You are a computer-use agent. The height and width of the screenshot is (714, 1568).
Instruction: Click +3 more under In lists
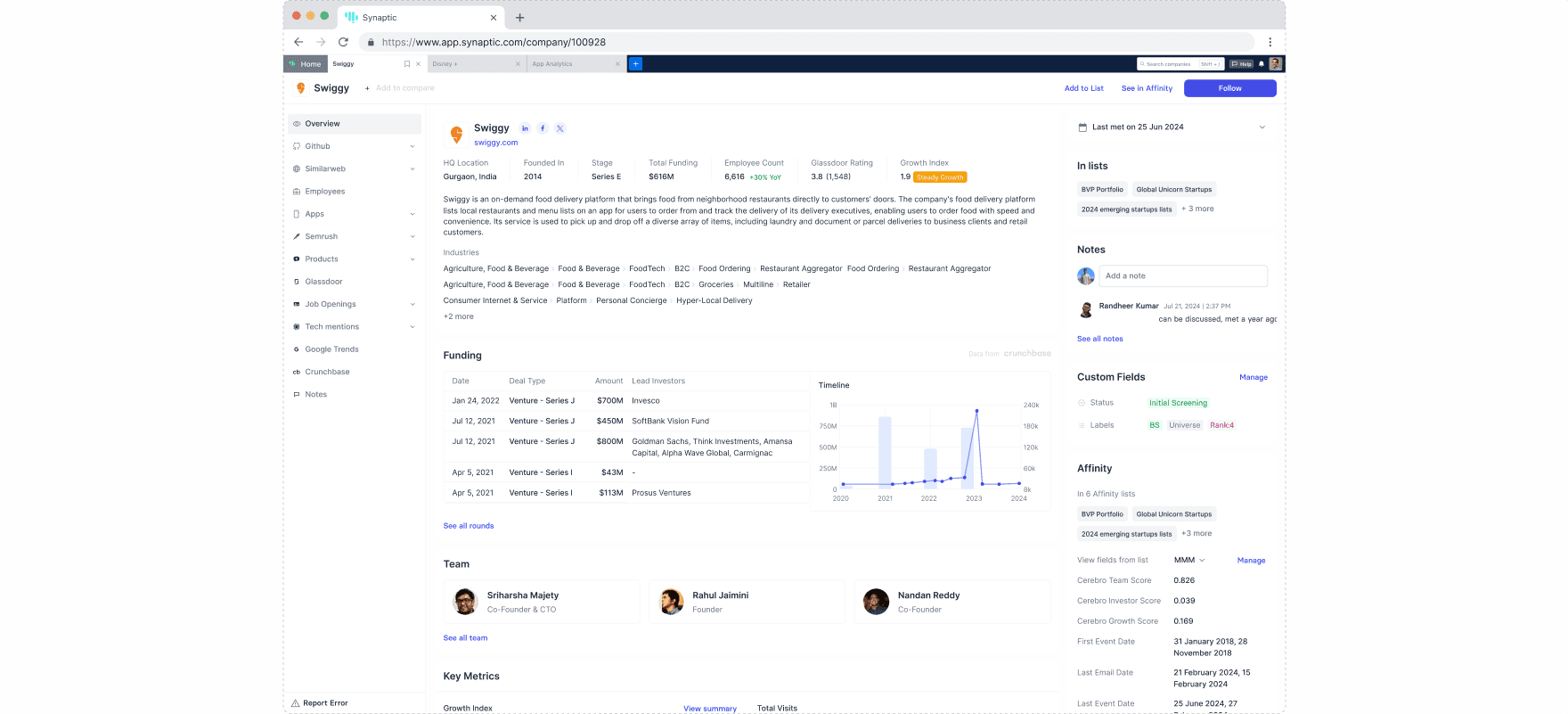(1197, 209)
